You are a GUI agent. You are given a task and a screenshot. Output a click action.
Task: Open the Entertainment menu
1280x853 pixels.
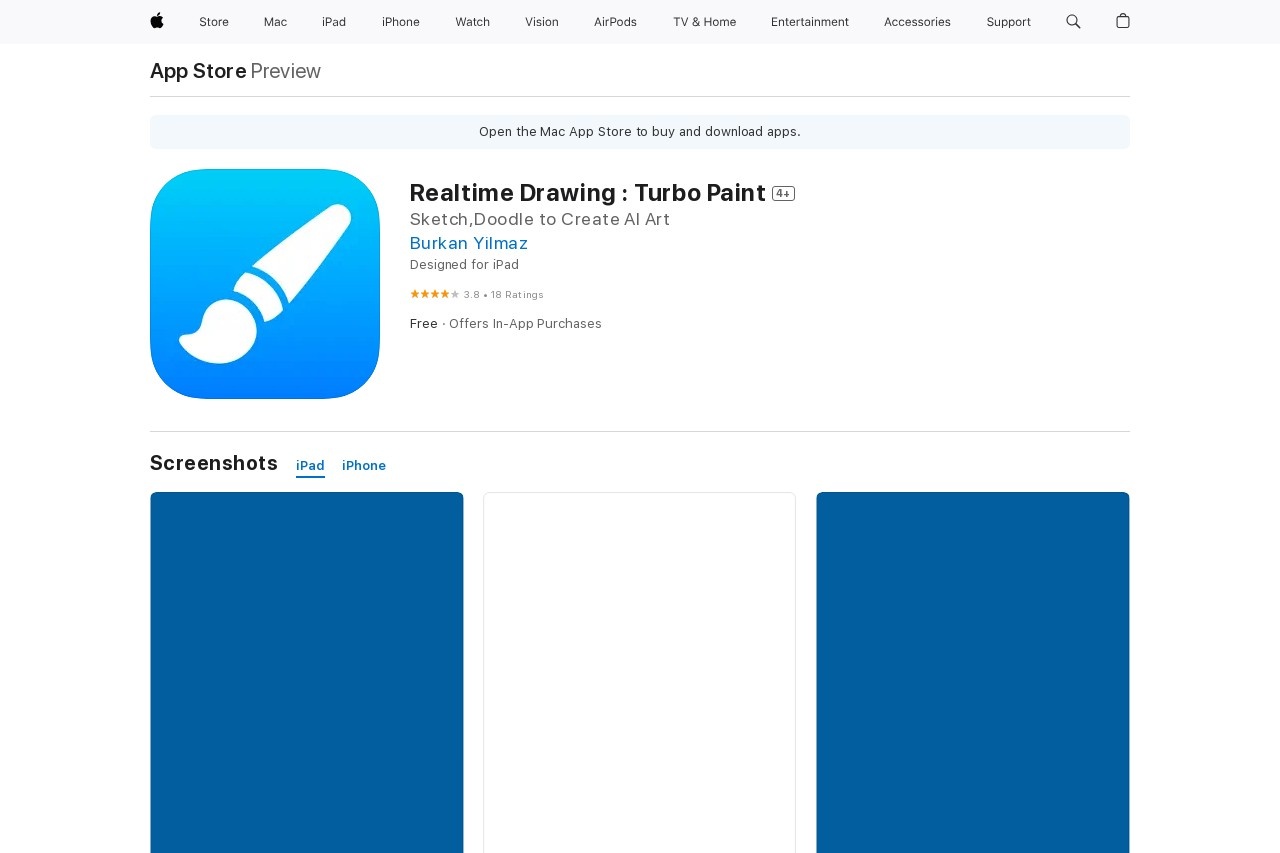810,22
